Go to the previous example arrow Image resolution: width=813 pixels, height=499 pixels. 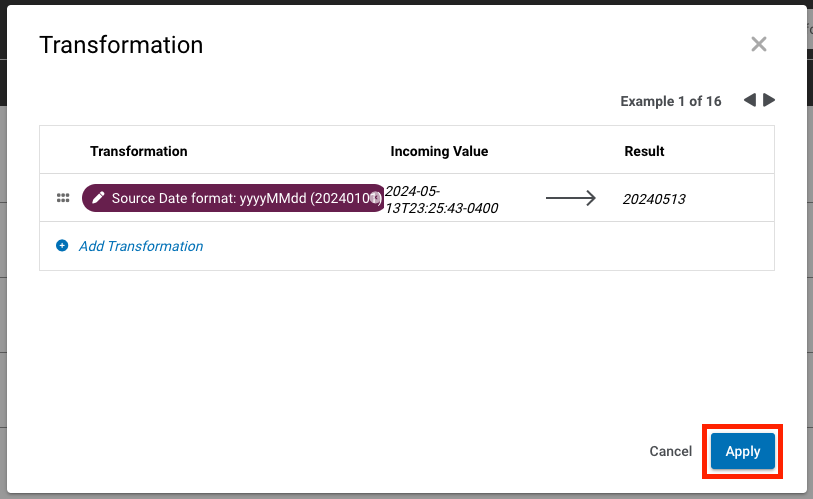click(x=749, y=100)
